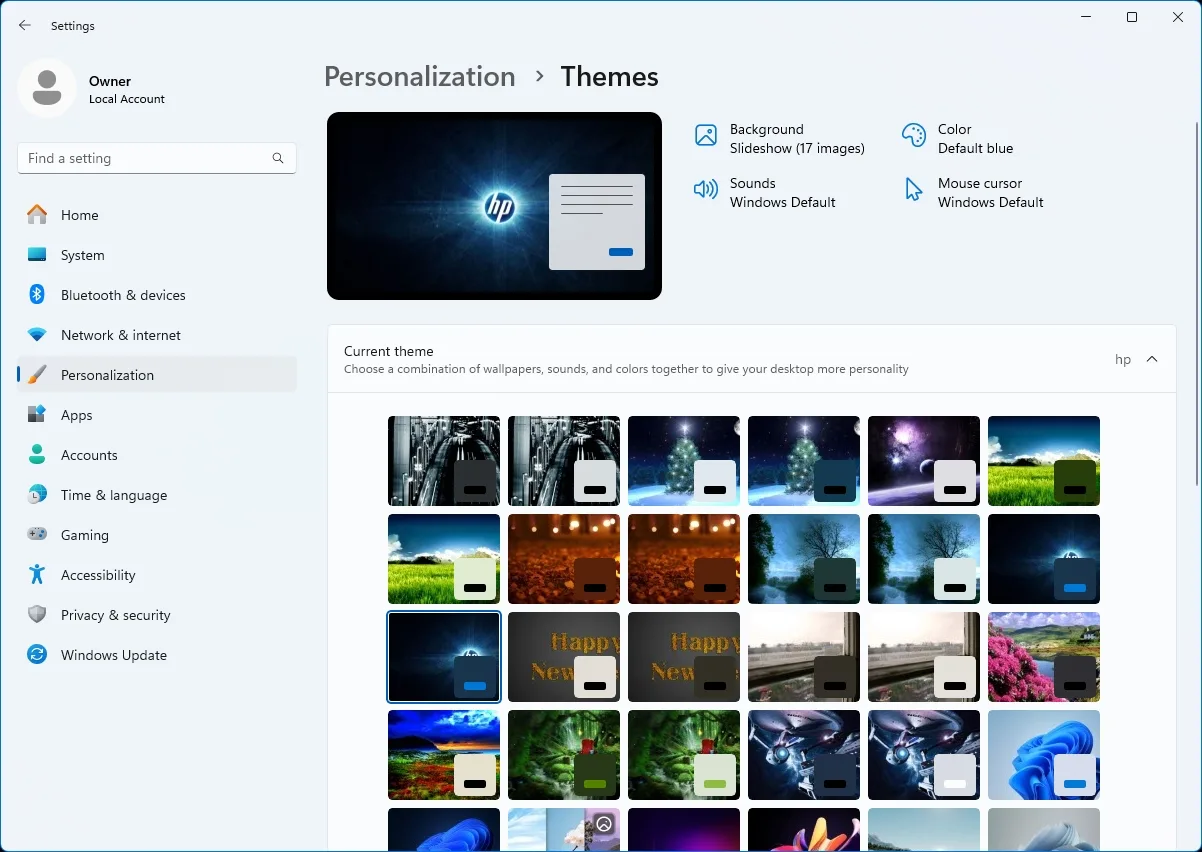Click the large HP theme preview image
This screenshot has width=1202, height=852.
tap(494, 206)
